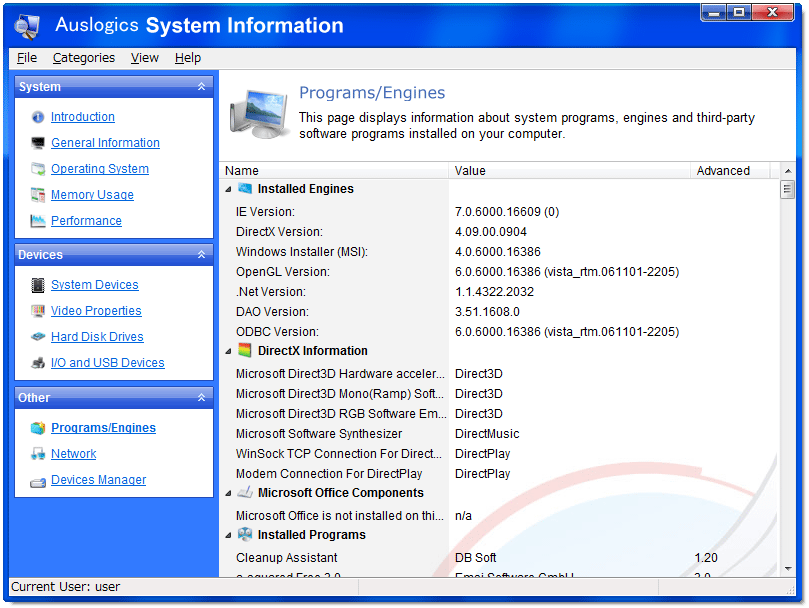Show the Memory Usage page
The image size is (809, 608).
click(x=92, y=195)
